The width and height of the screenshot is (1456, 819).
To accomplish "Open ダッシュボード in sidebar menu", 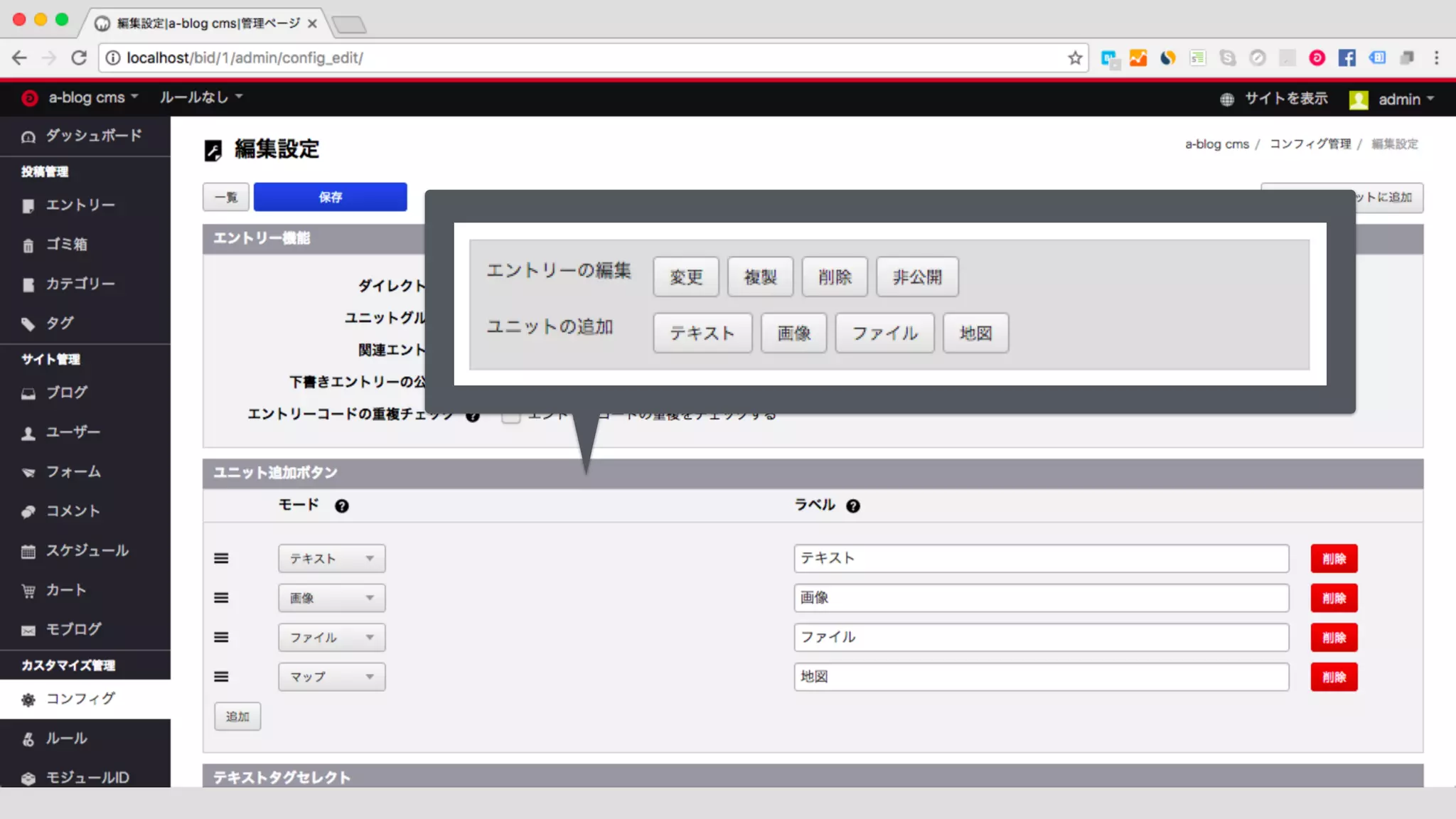I will [93, 136].
